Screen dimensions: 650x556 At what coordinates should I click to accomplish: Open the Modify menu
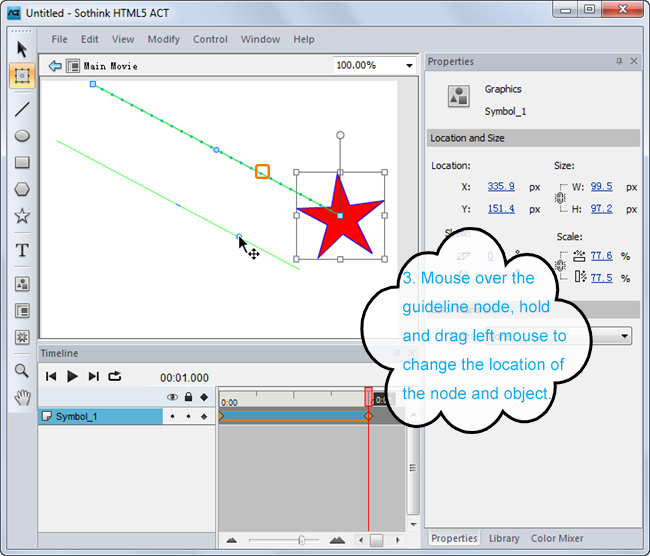(x=164, y=39)
